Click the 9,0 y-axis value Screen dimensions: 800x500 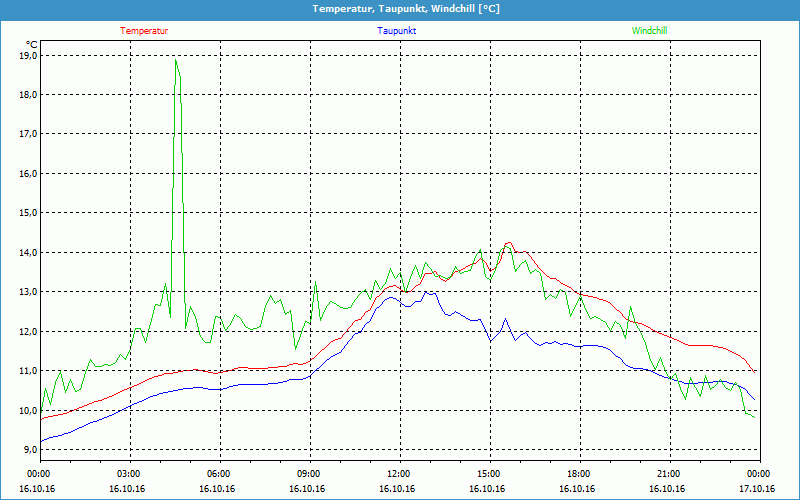[28, 450]
